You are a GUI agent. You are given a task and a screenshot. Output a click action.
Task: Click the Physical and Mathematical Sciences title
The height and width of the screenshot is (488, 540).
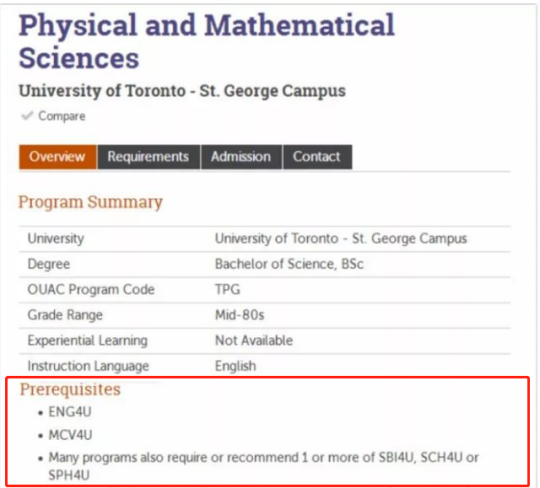207,41
